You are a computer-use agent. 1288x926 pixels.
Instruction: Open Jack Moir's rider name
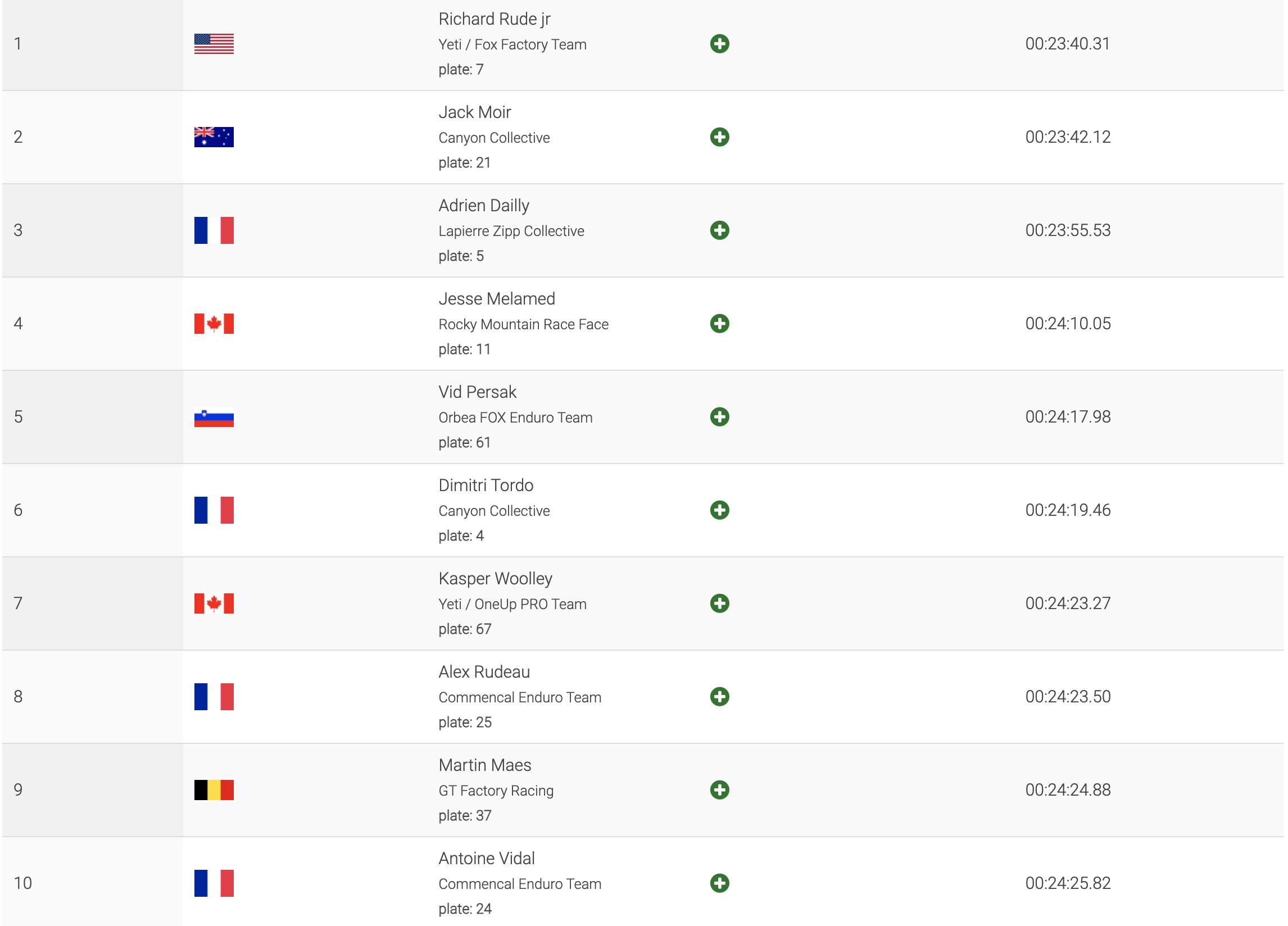point(474,112)
